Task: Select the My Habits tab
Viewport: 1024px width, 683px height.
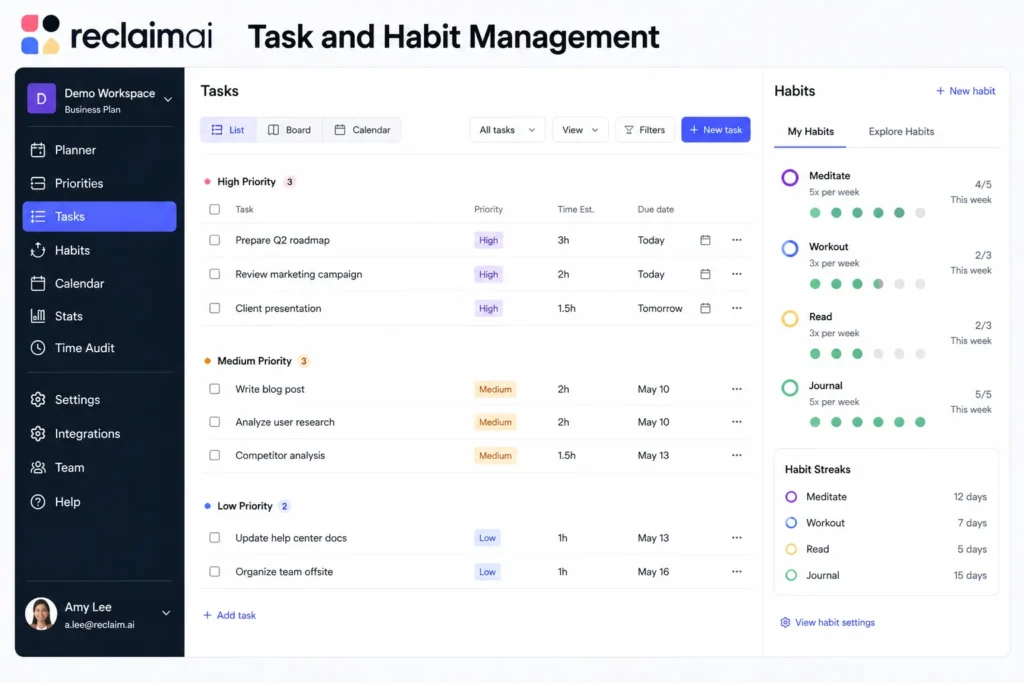Action: [x=810, y=131]
